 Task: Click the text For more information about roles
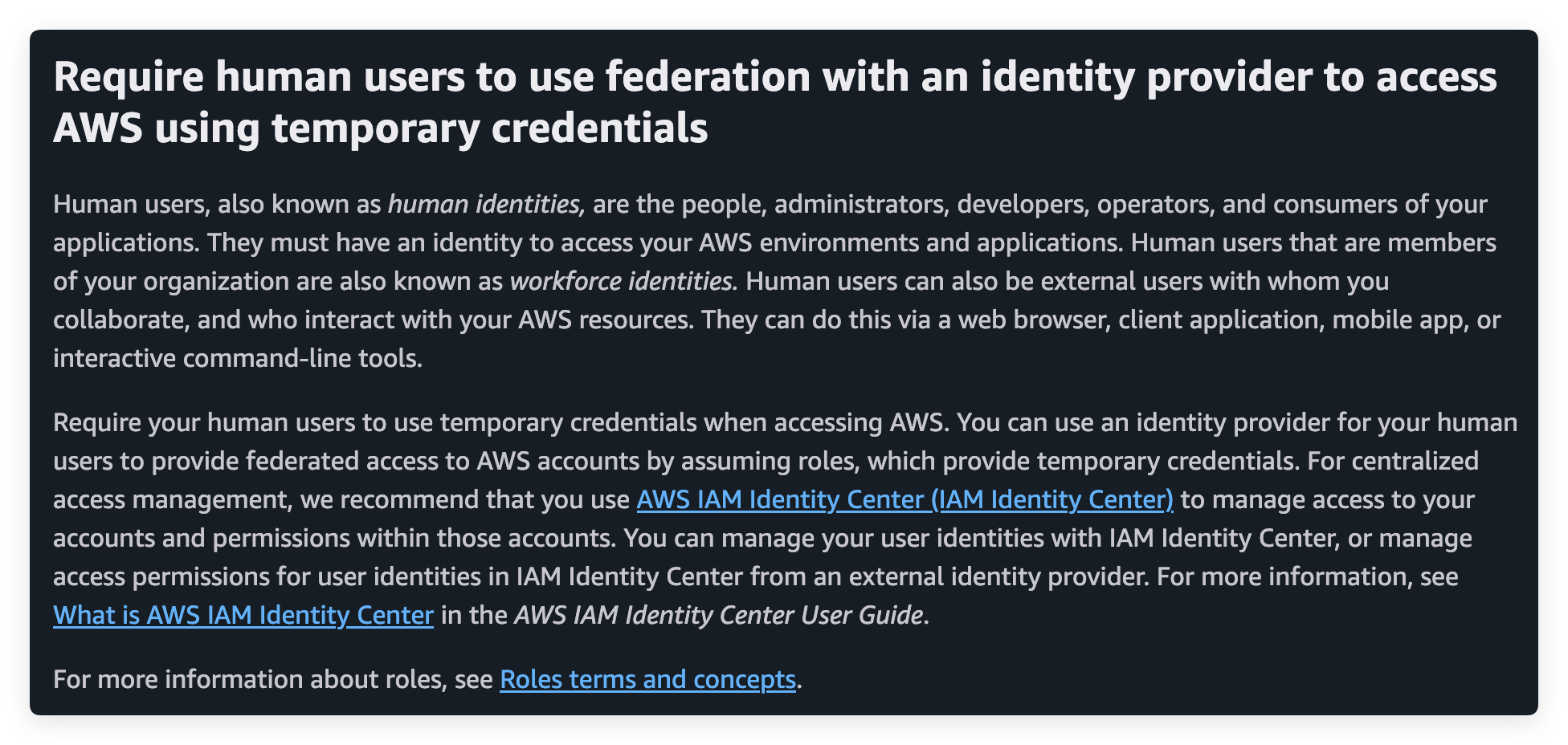272,680
